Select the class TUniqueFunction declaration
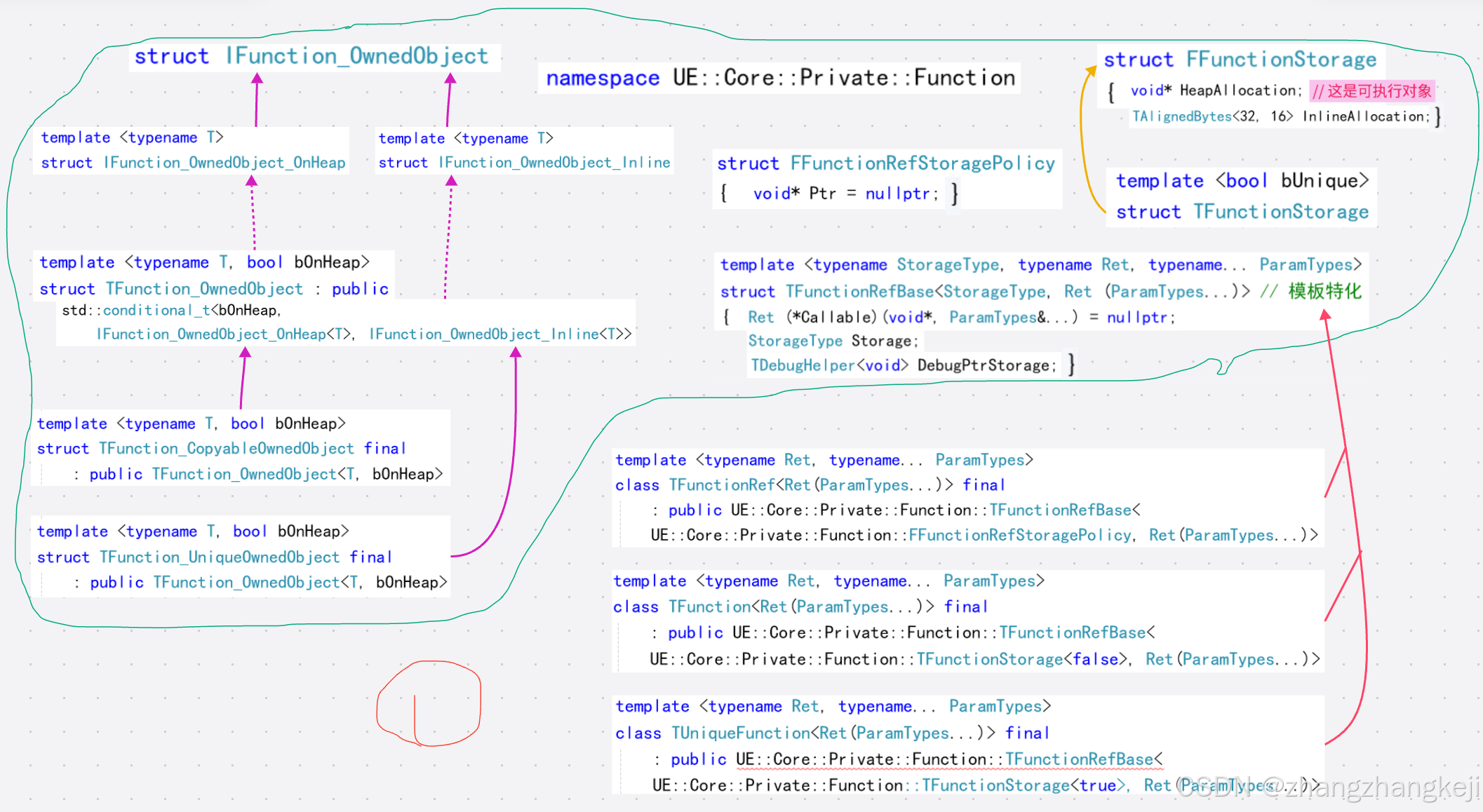The height and width of the screenshot is (812, 1483). click(831, 733)
